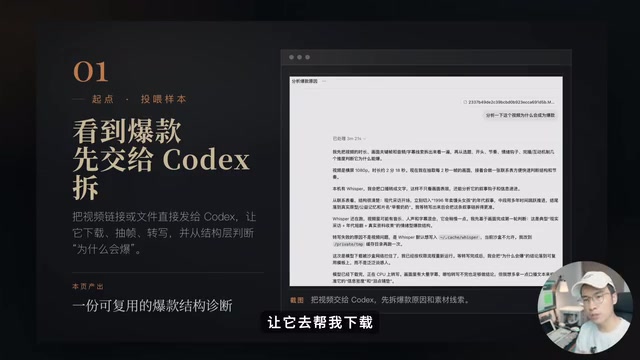Screen dimensions: 640x360
Task: Click the orange 截图 caption tag
Action: pos(297,300)
